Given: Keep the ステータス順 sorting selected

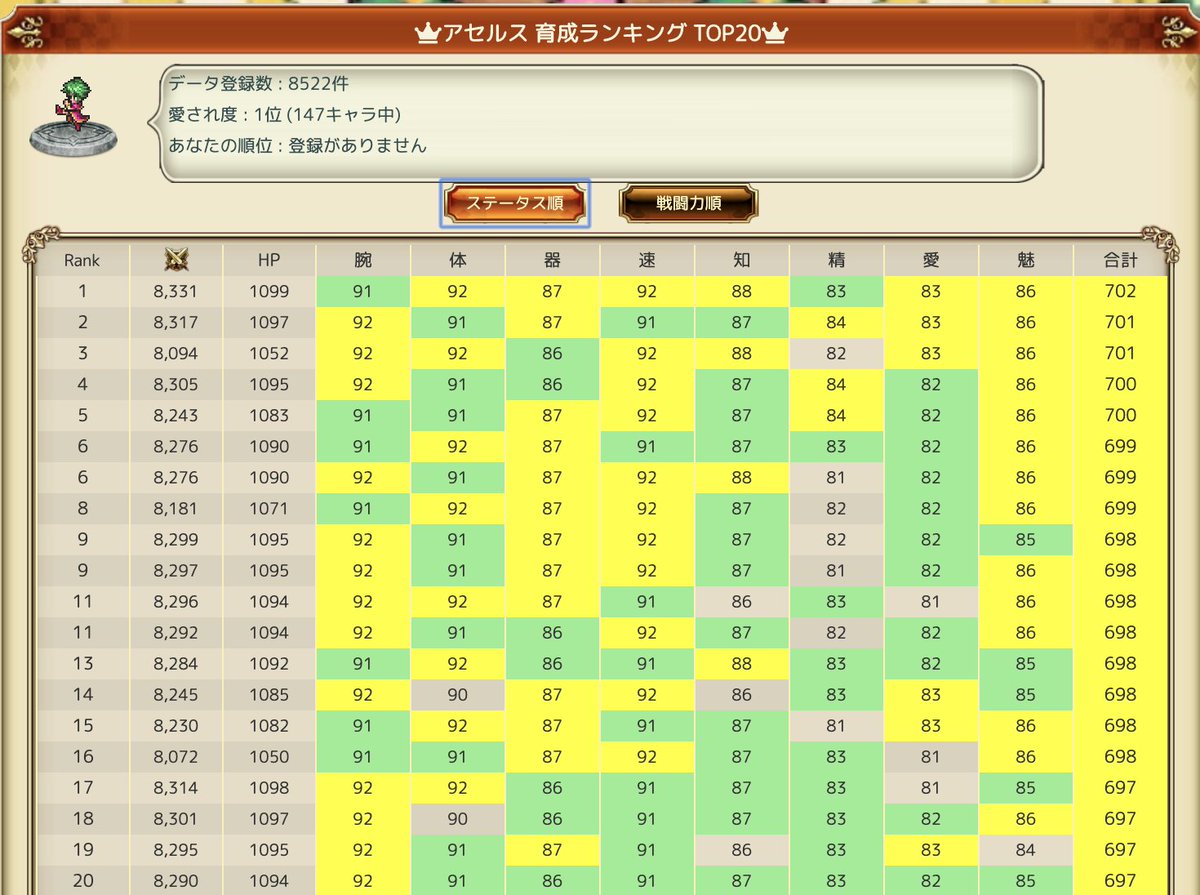Looking at the screenshot, I should [514, 201].
